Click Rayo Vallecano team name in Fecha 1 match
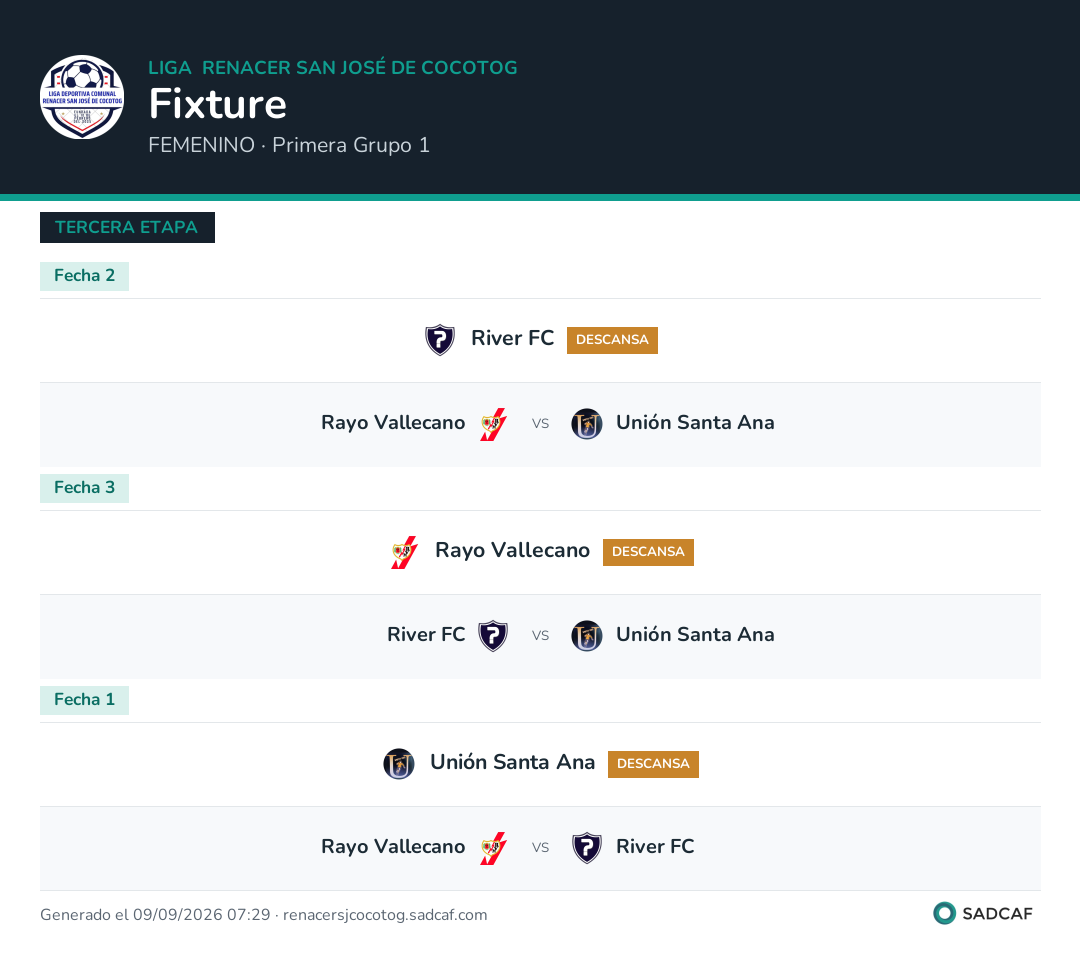Image resolution: width=1080 pixels, height=966 pixels. point(393,847)
